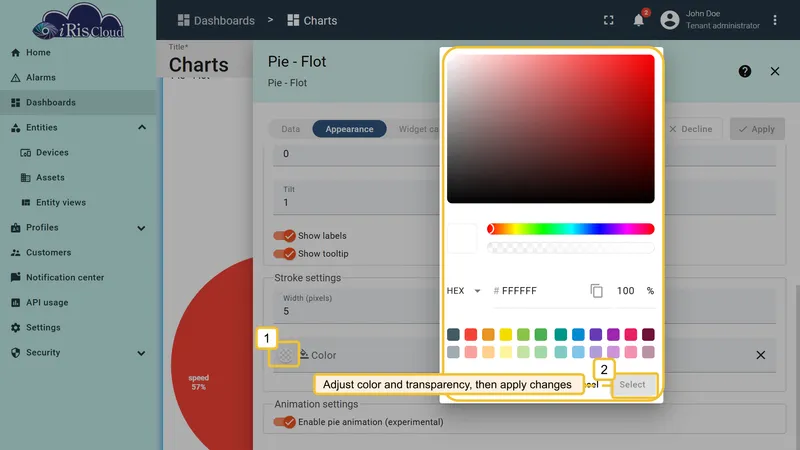The height and width of the screenshot is (450, 800).
Task: Toggle Enable pie animation switch
Action: pyautogui.click(x=284, y=422)
